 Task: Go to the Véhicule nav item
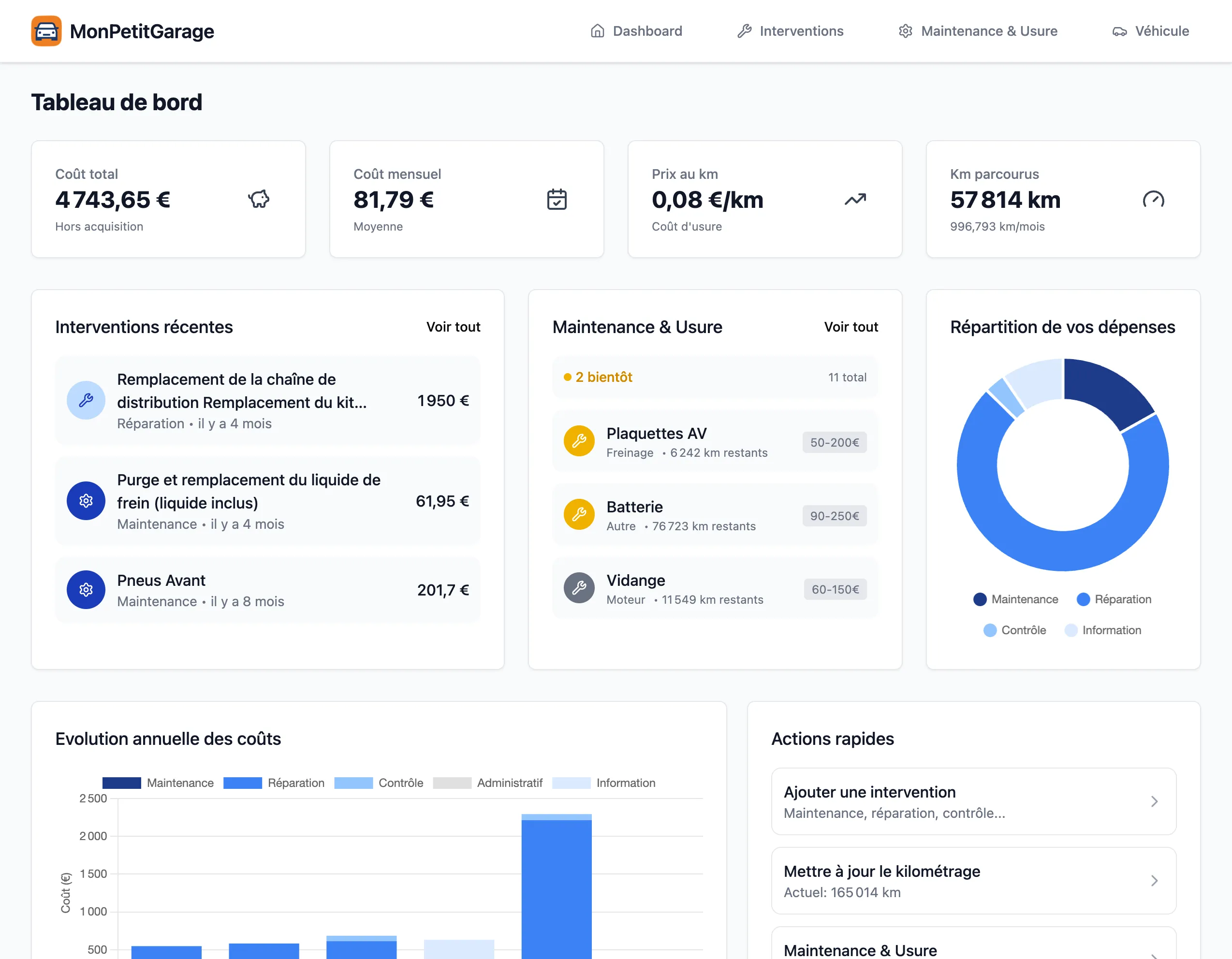(1150, 31)
